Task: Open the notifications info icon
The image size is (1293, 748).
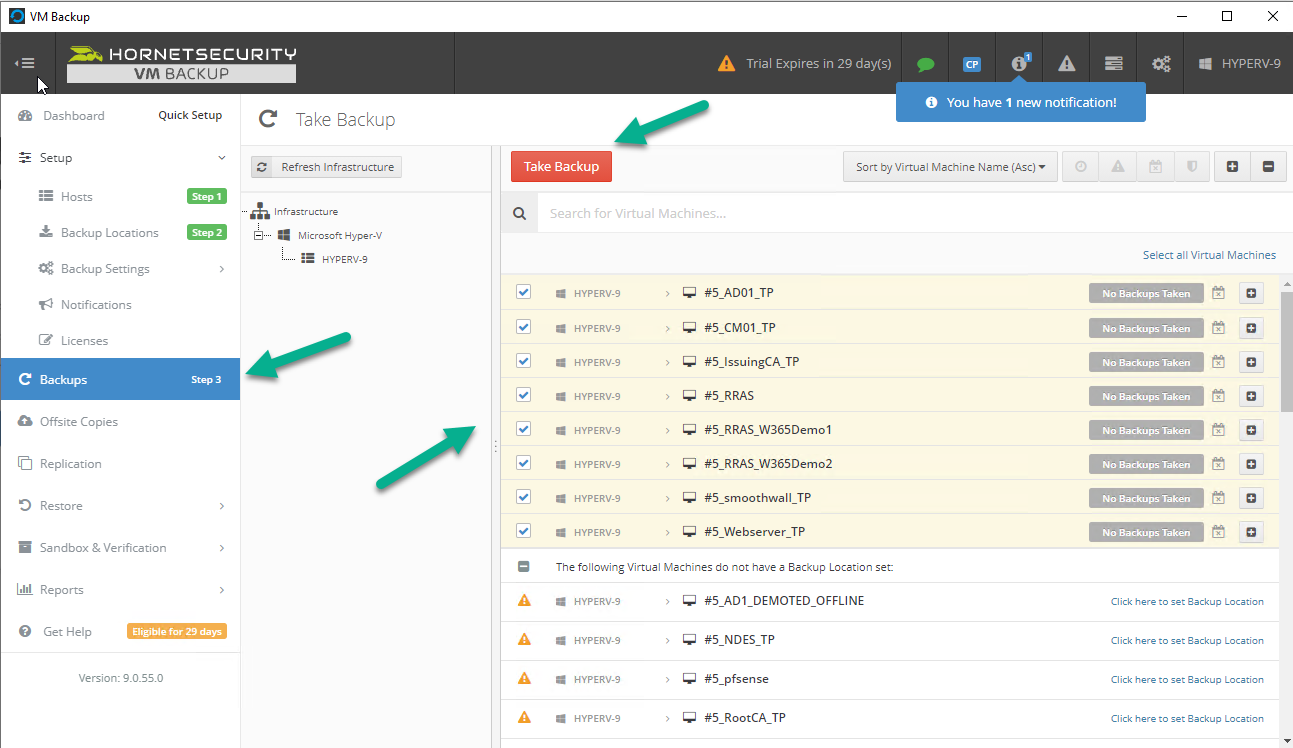Action: coord(1020,63)
